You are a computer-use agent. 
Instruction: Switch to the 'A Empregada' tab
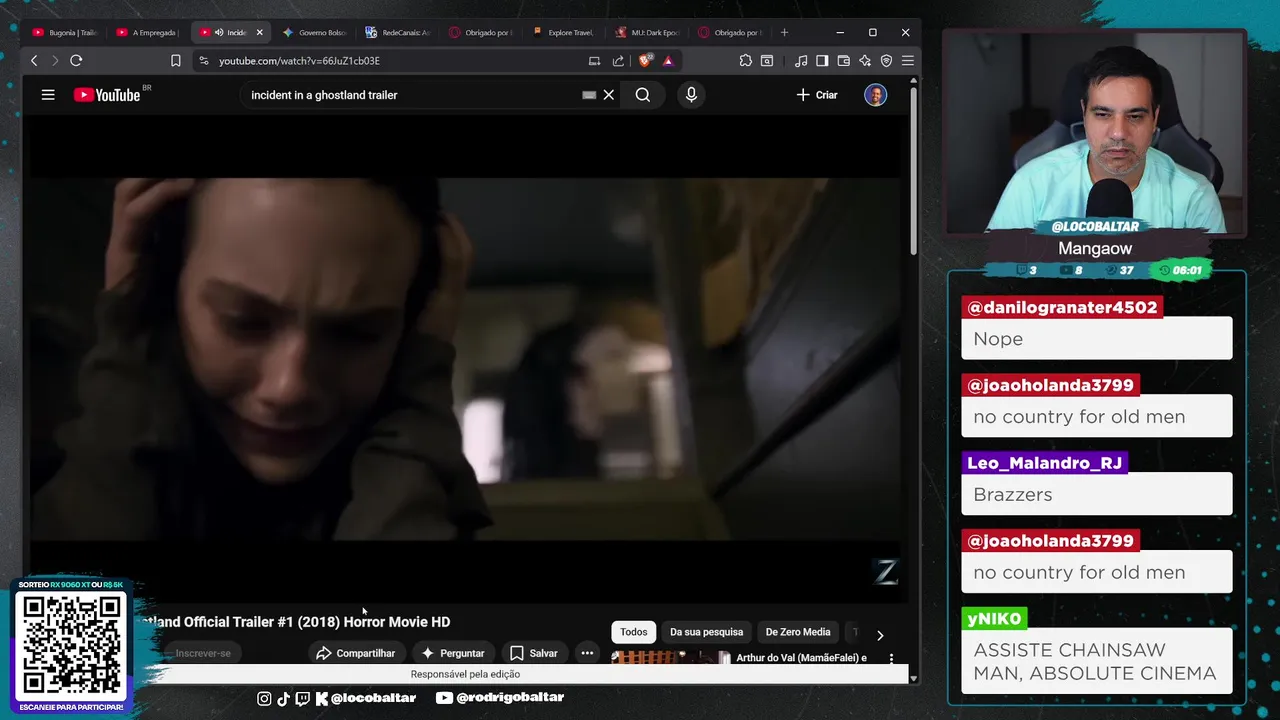148,33
